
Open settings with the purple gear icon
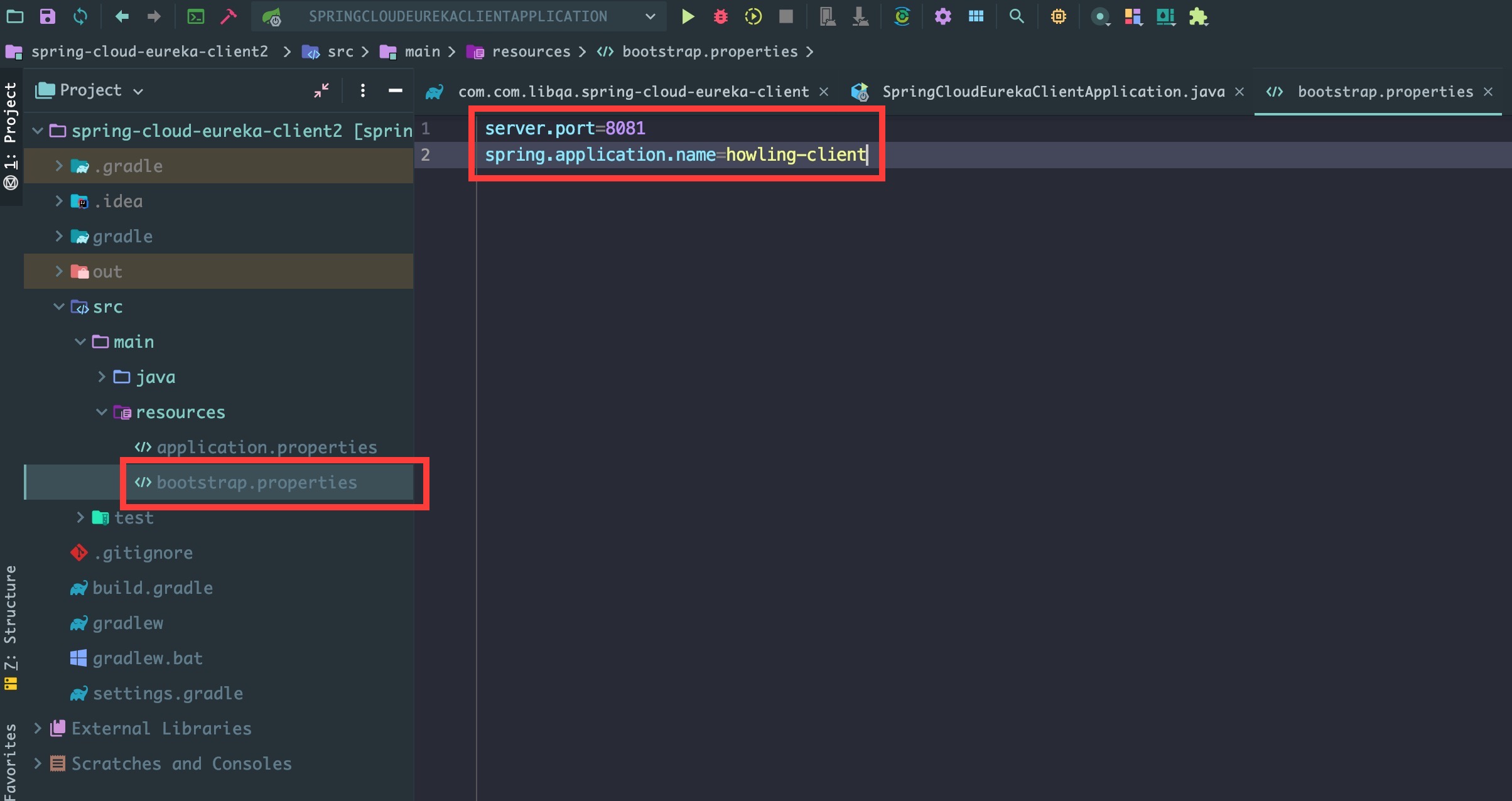[x=943, y=16]
